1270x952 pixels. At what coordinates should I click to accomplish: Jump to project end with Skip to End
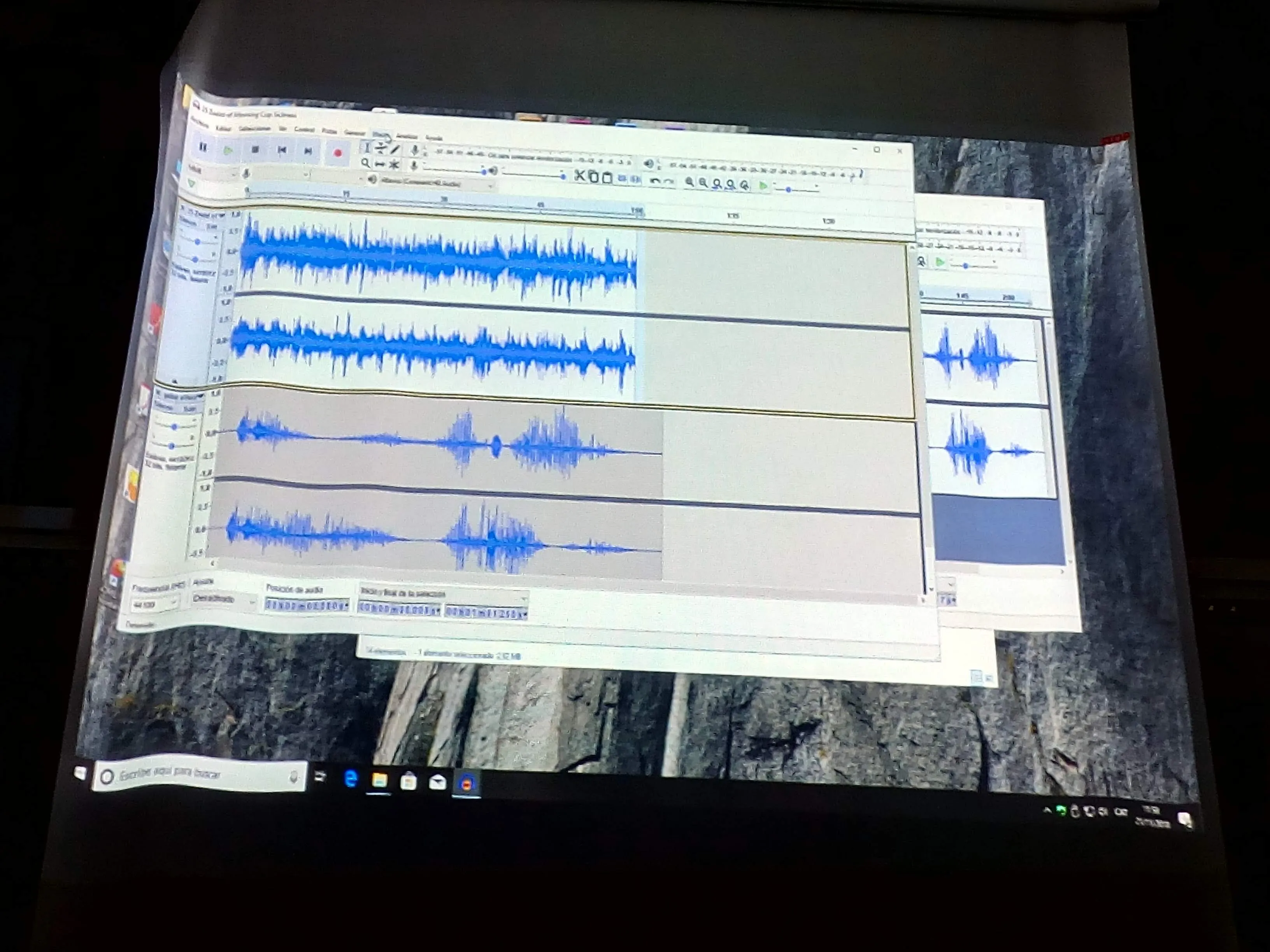tap(308, 151)
